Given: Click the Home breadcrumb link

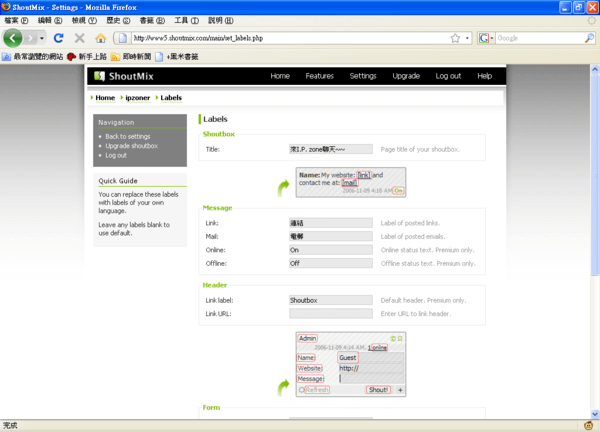Looking at the screenshot, I should (x=105, y=98).
